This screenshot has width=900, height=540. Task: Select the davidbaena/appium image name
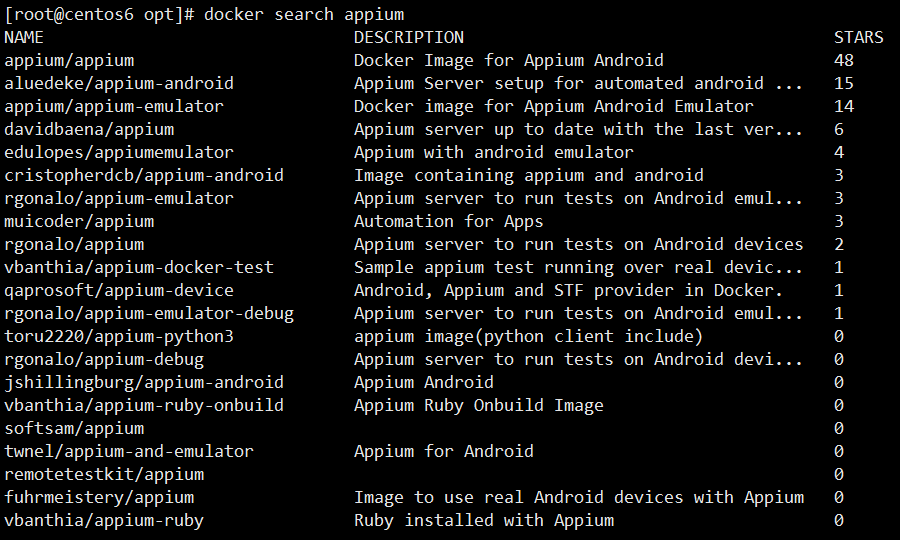tap(89, 129)
